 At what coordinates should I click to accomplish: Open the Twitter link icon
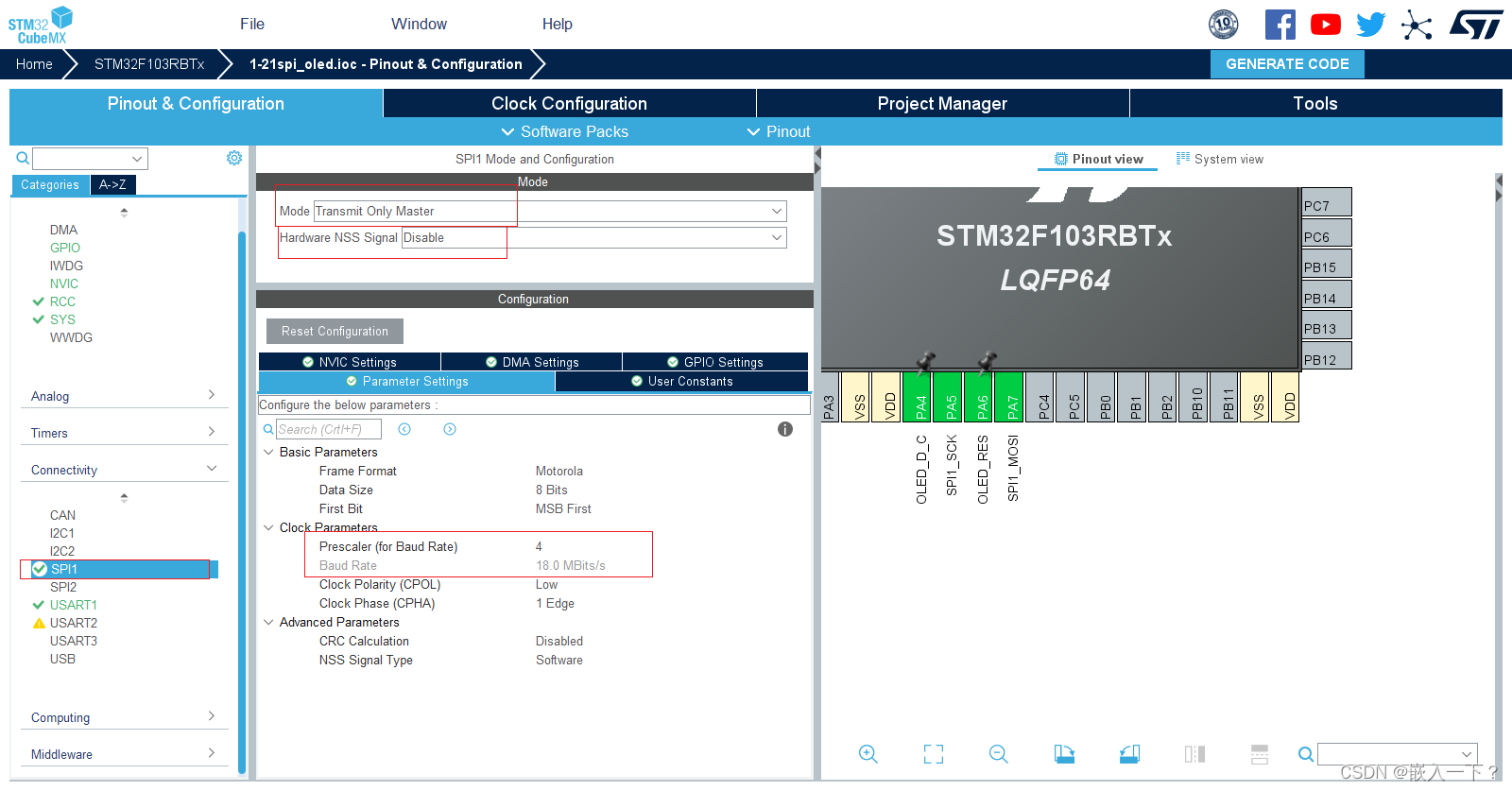coord(1370,25)
